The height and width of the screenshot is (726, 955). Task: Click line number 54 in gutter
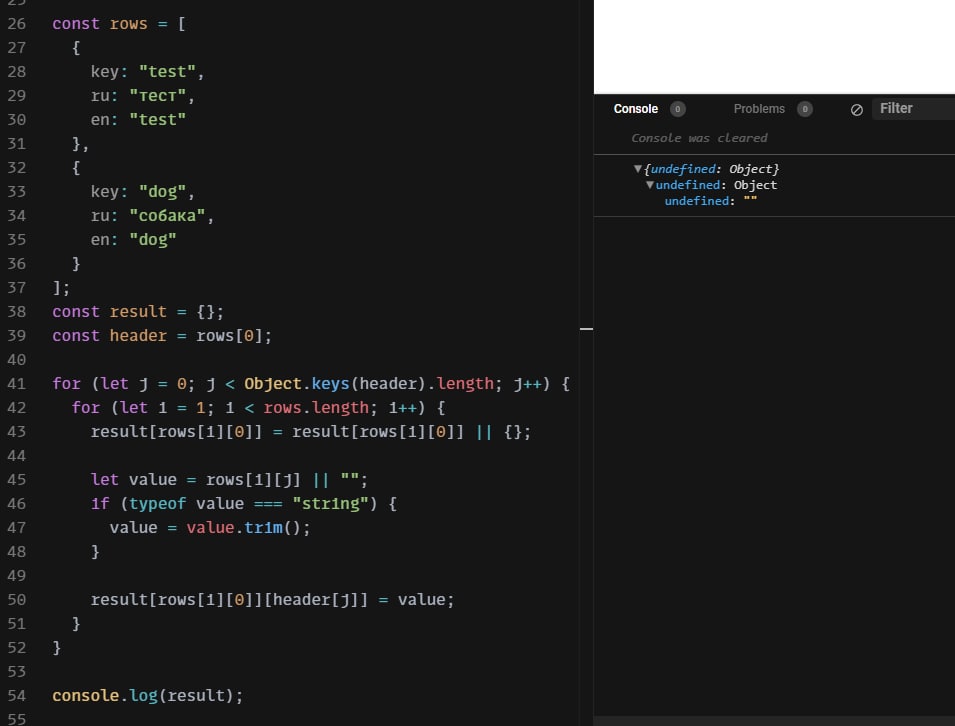pyautogui.click(x=16, y=696)
